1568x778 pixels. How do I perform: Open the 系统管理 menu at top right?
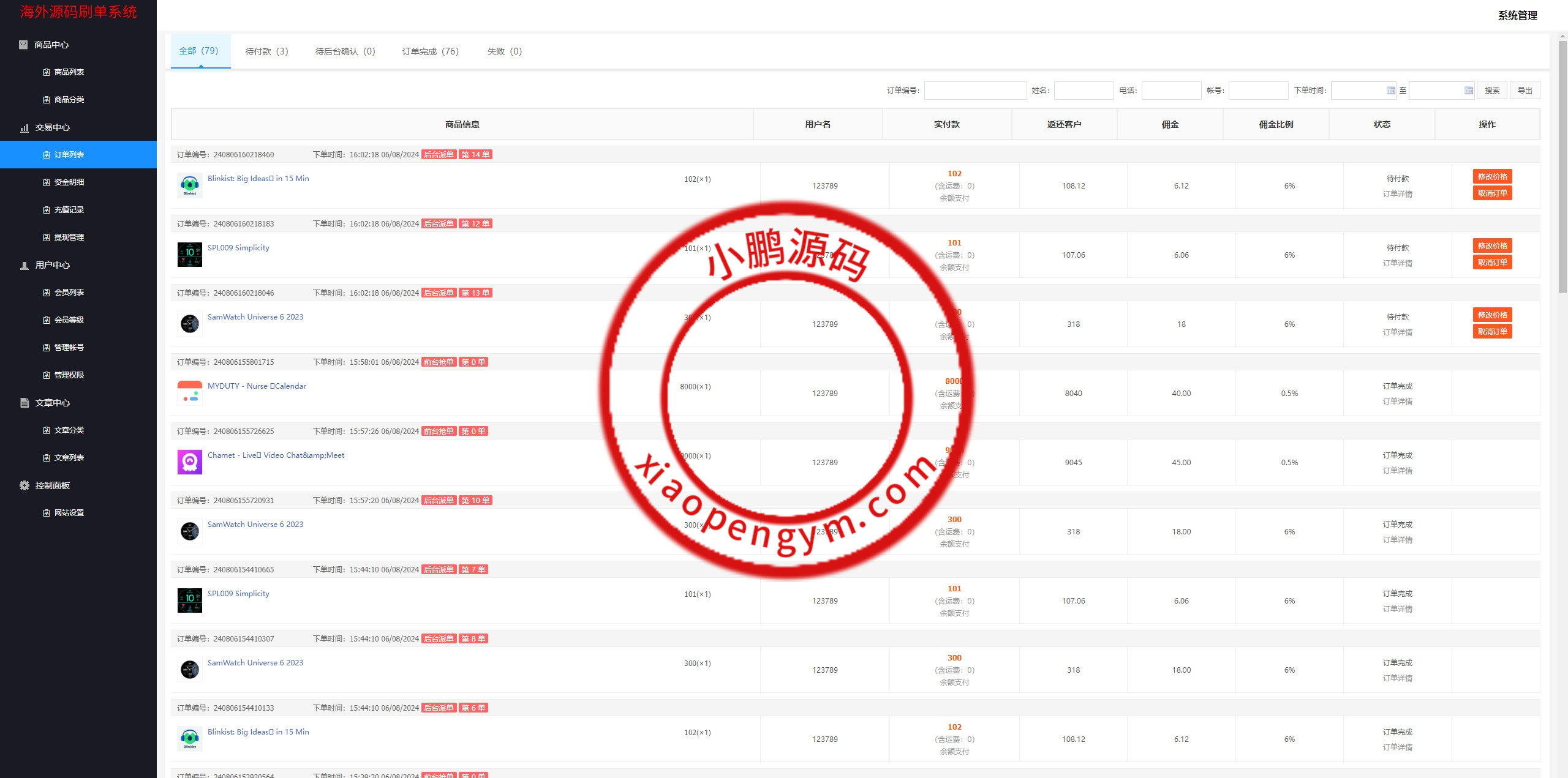tap(1517, 15)
